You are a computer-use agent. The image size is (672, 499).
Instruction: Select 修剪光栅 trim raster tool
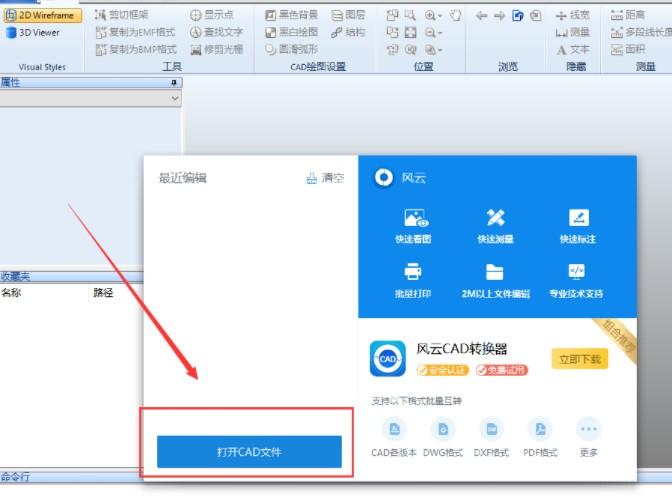[216, 50]
